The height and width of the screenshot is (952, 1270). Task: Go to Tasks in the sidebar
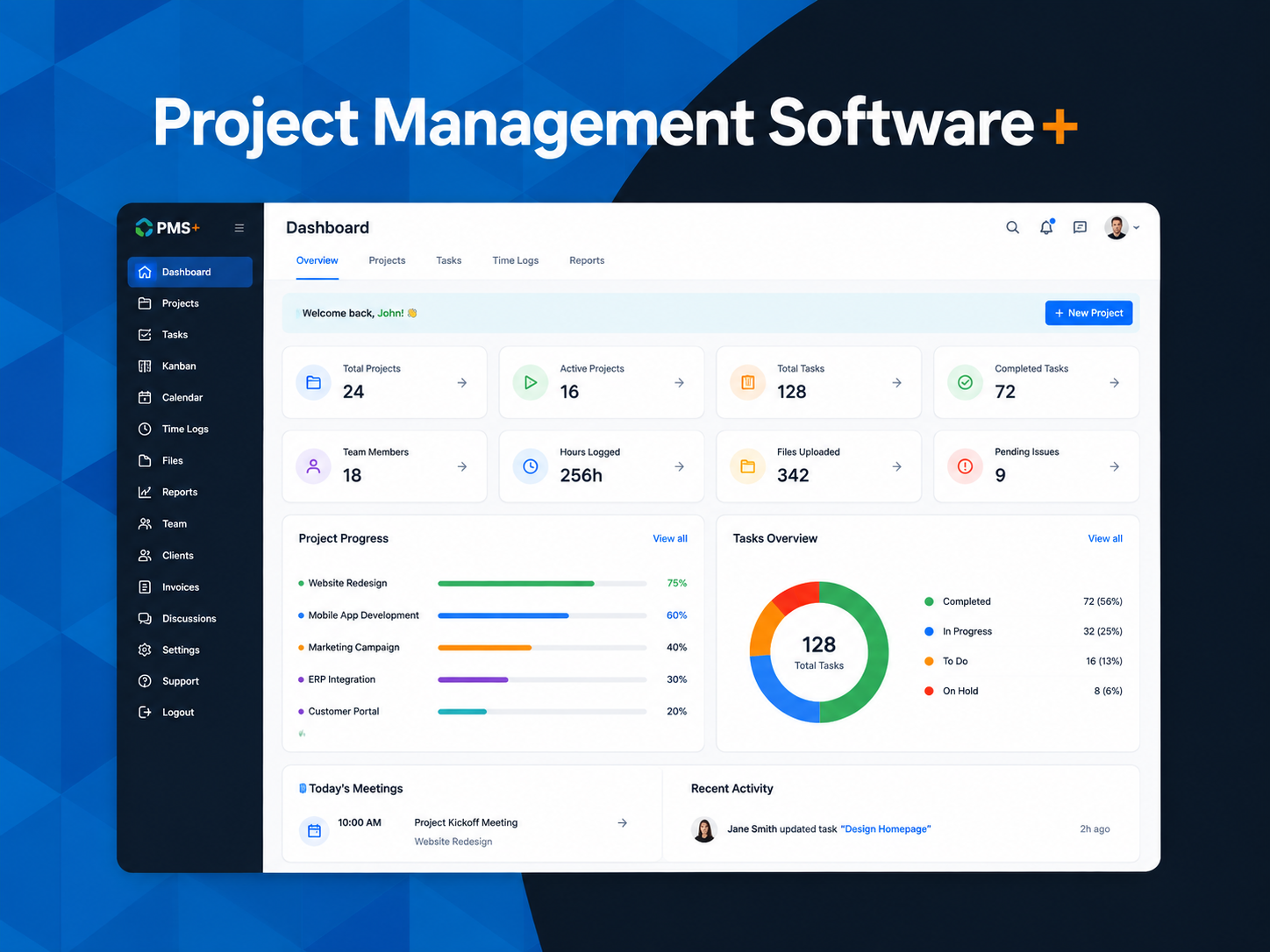pyautogui.click(x=189, y=335)
